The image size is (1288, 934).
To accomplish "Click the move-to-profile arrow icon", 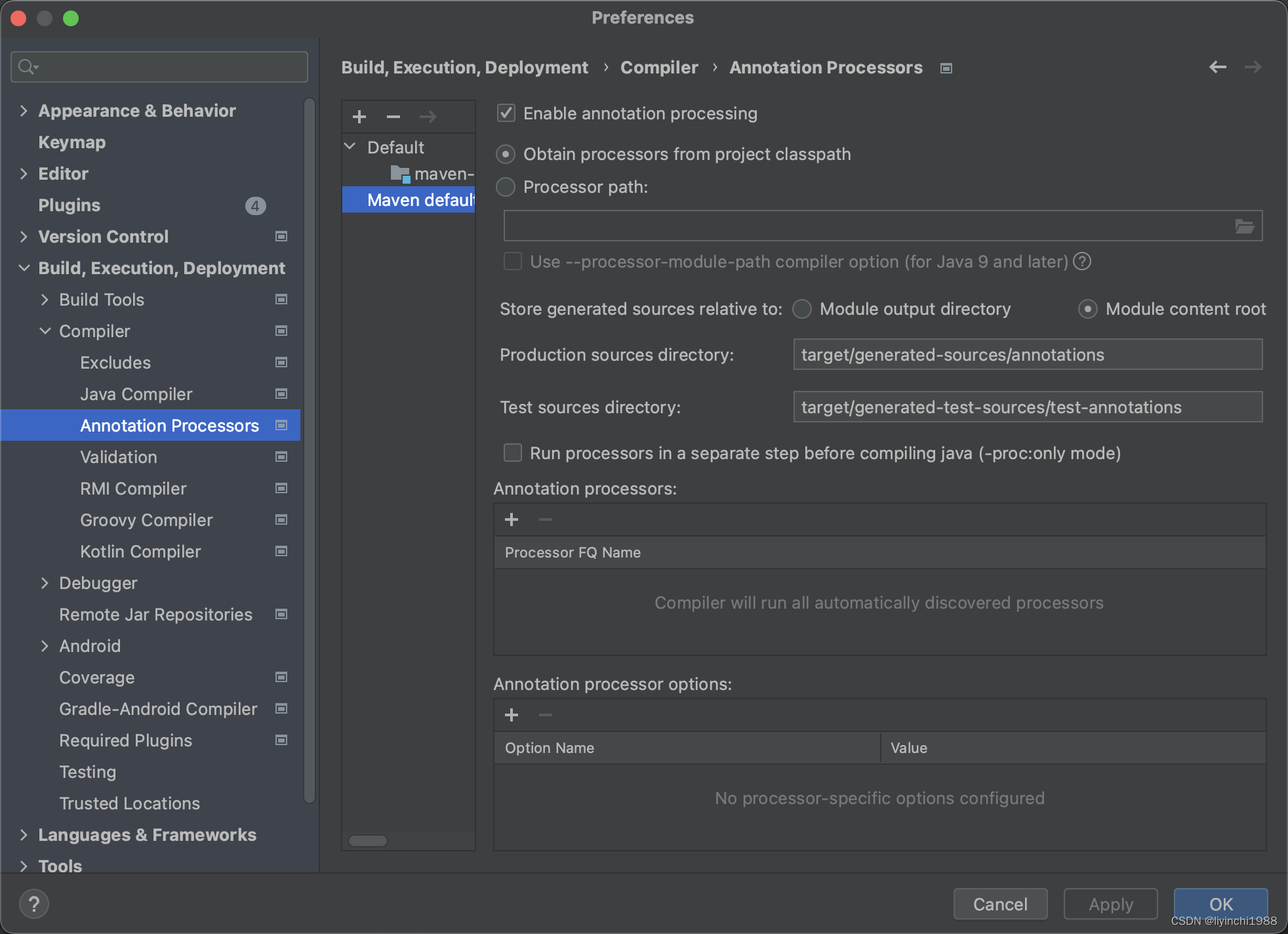I will pyautogui.click(x=427, y=116).
